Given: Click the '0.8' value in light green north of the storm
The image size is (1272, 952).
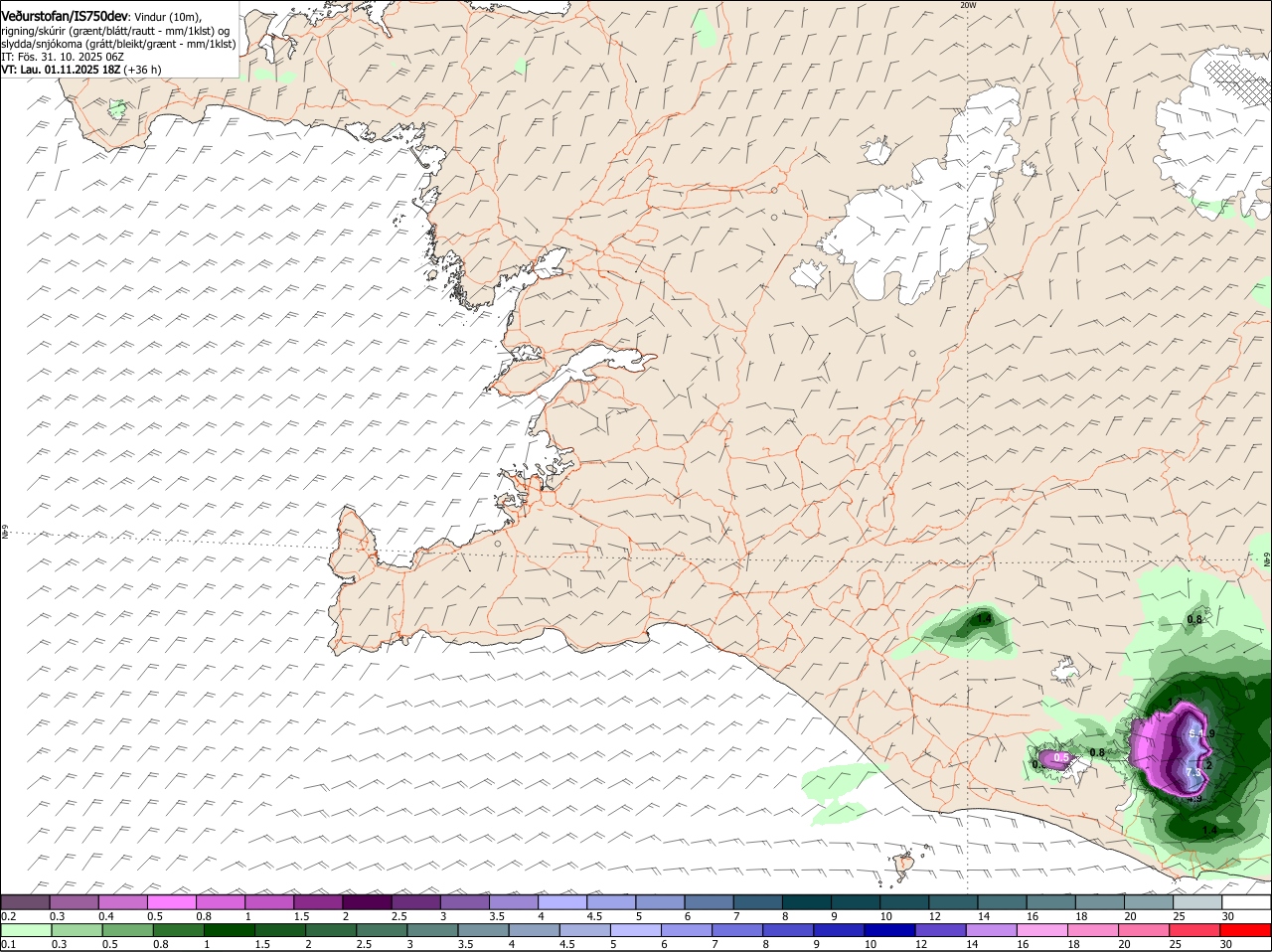Looking at the screenshot, I should tap(1194, 619).
